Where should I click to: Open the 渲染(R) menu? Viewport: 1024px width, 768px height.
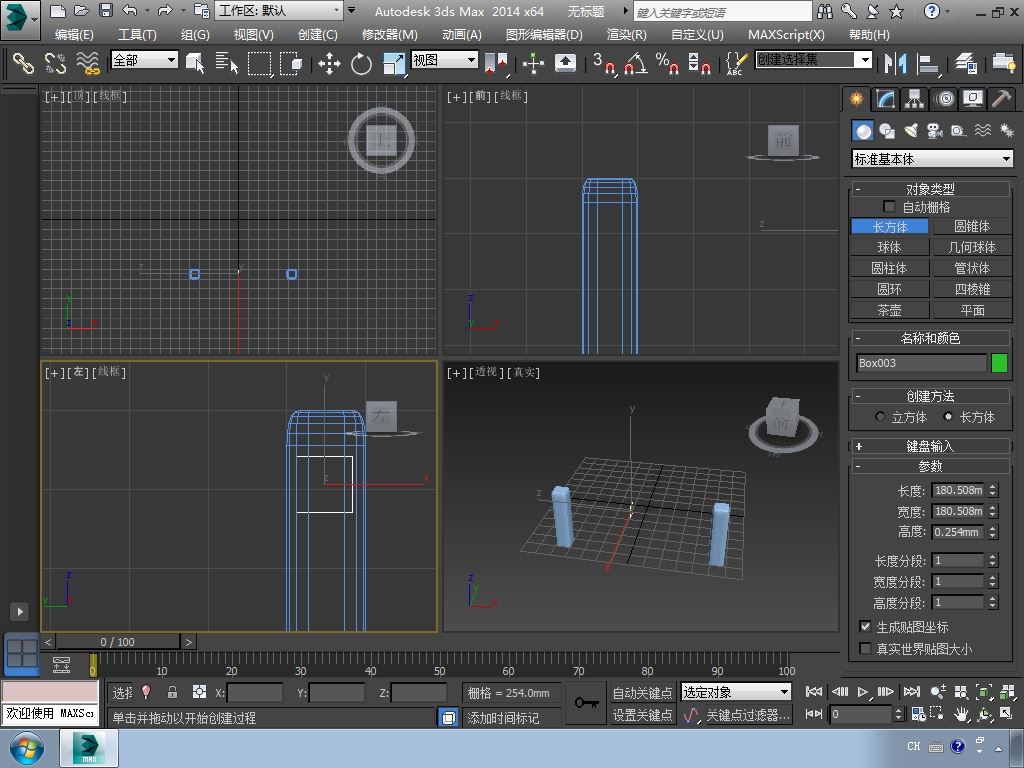pyautogui.click(x=626, y=34)
